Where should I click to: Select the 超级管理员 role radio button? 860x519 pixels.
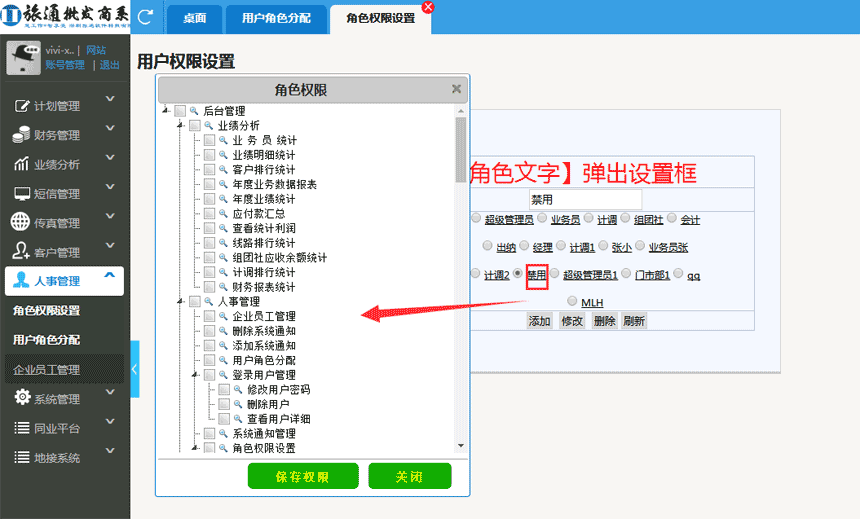coord(476,218)
